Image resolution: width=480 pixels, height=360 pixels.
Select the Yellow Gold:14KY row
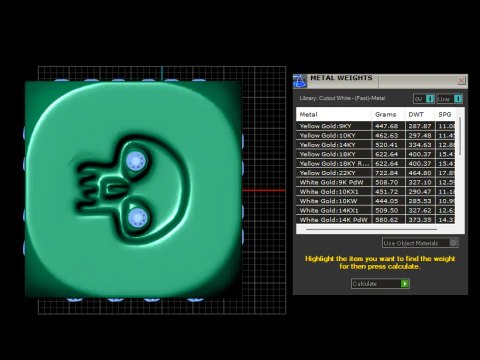[376, 145]
